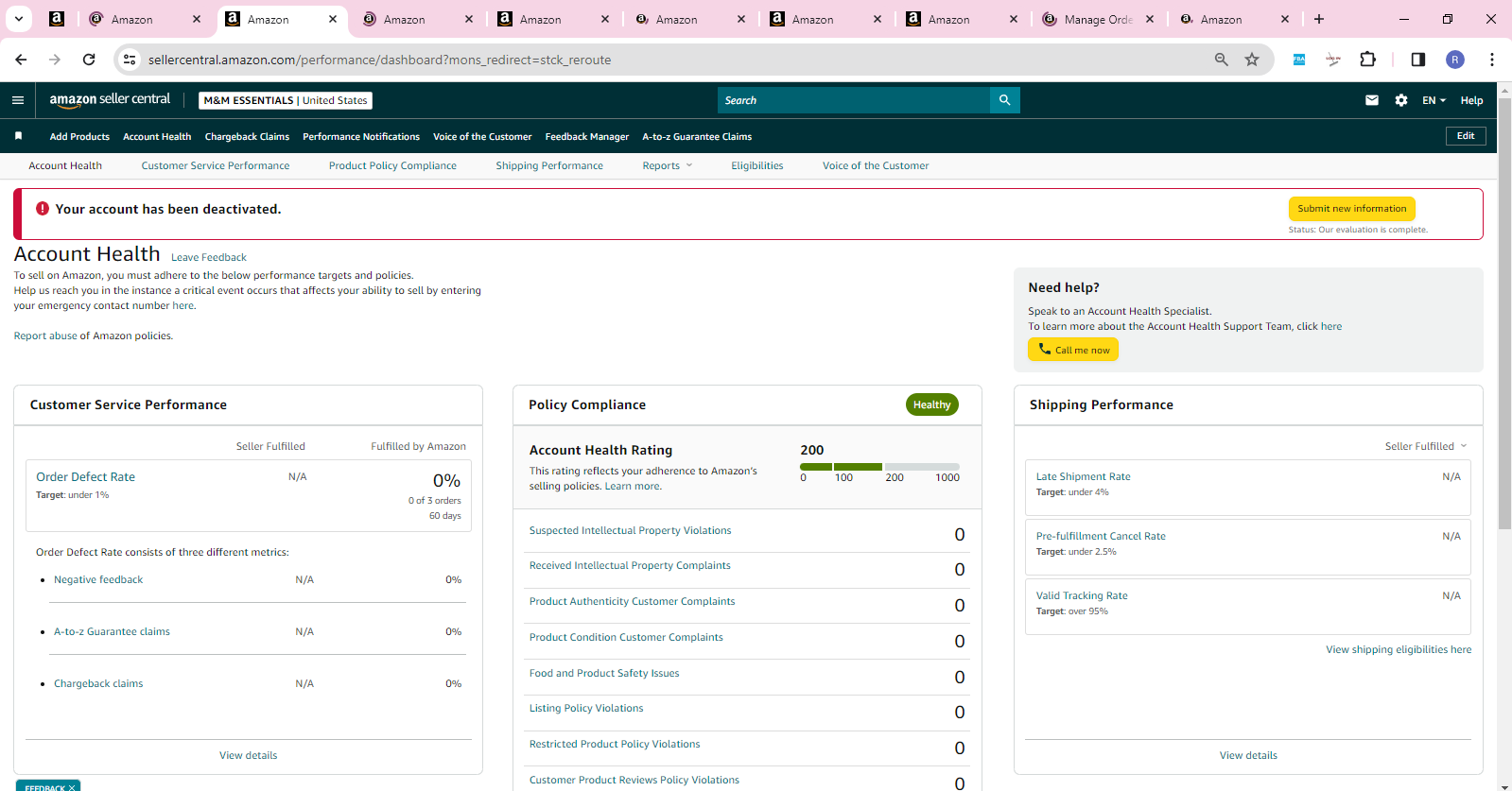This screenshot has width=1512, height=791.
Task: Open the Late Shipment Rate card
Action: pos(1248,488)
